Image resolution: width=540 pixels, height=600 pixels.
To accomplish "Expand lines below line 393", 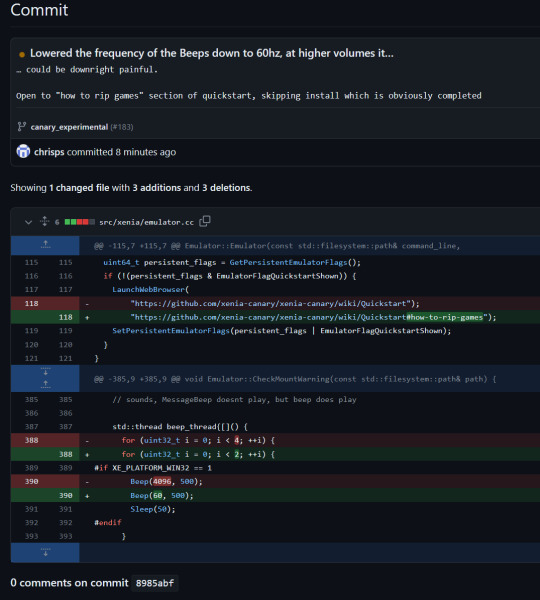I will coord(45,552).
